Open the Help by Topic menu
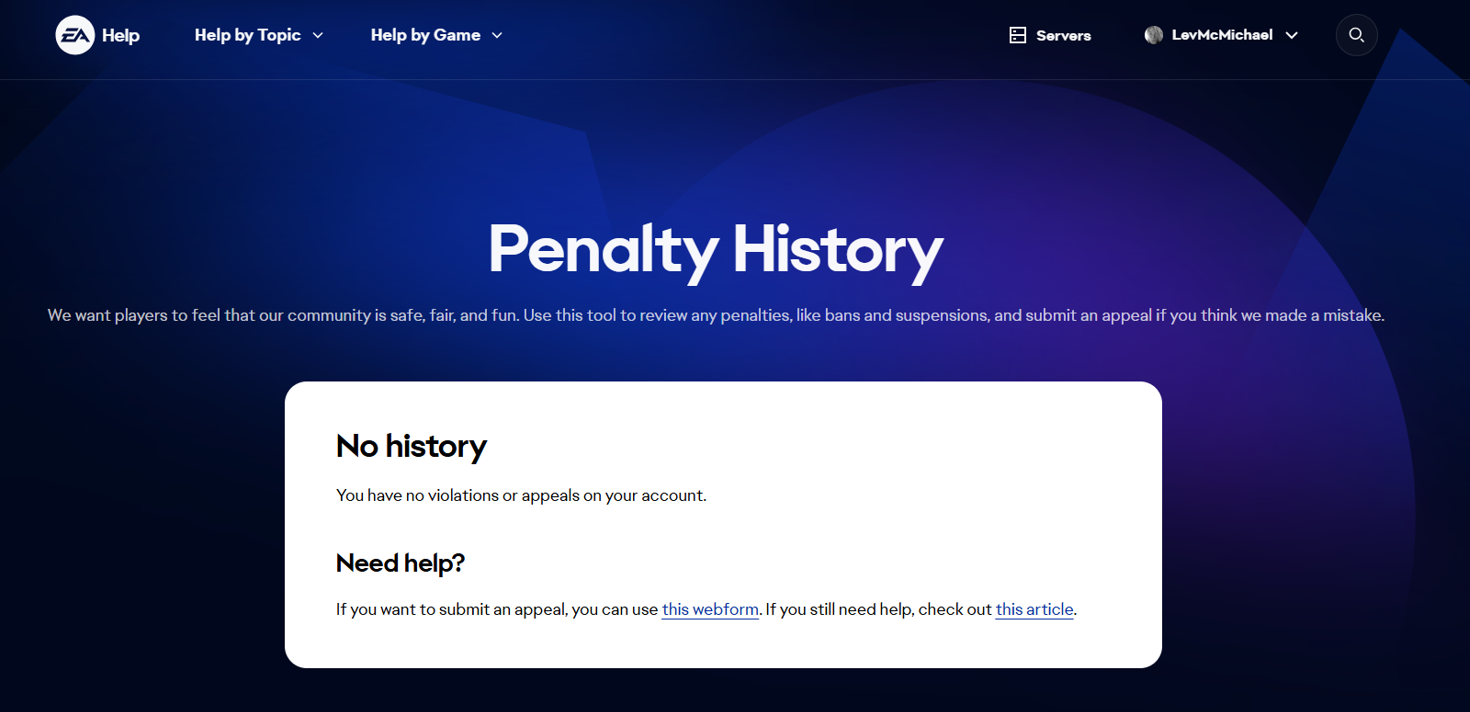Image resolution: width=1470 pixels, height=712 pixels. (247, 35)
